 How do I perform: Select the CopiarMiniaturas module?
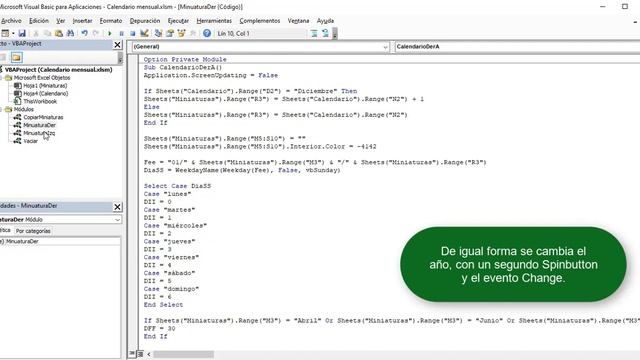point(43,117)
